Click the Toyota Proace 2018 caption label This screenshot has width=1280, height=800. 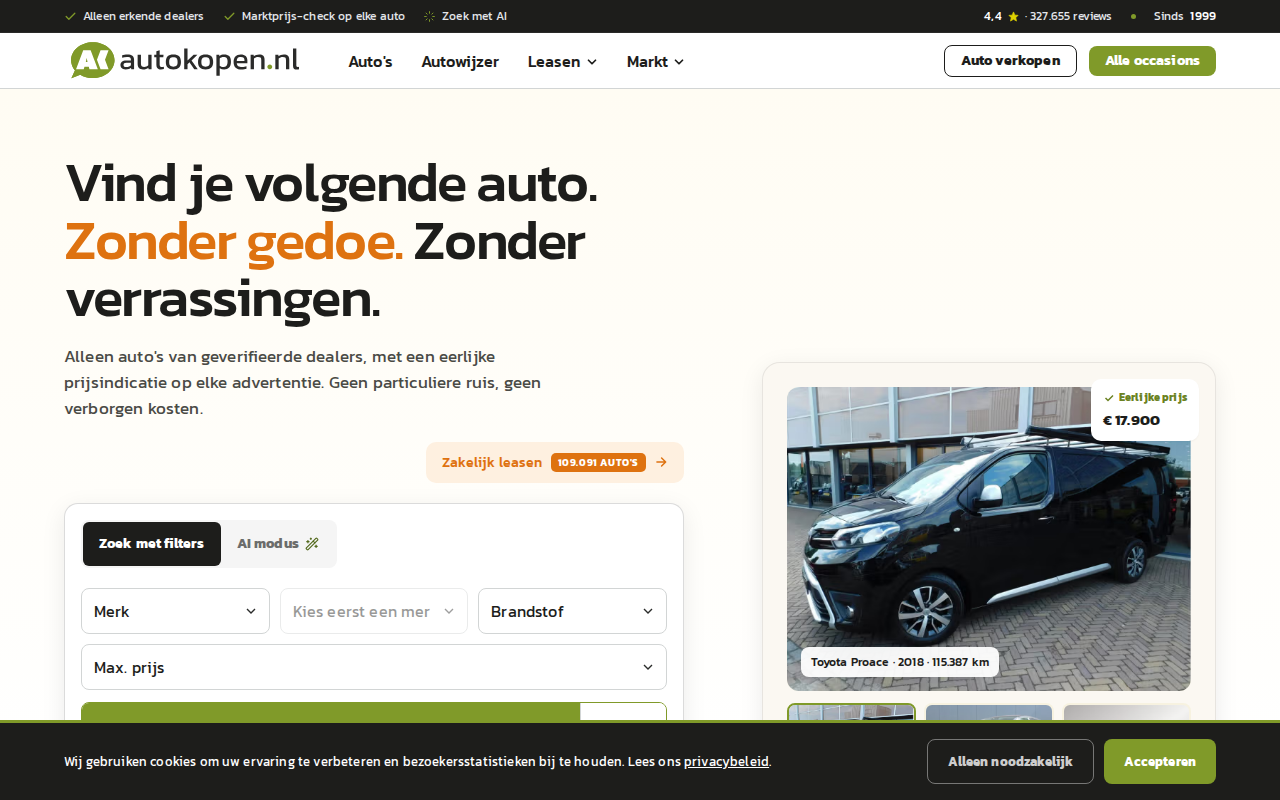(x=900, y=662)
